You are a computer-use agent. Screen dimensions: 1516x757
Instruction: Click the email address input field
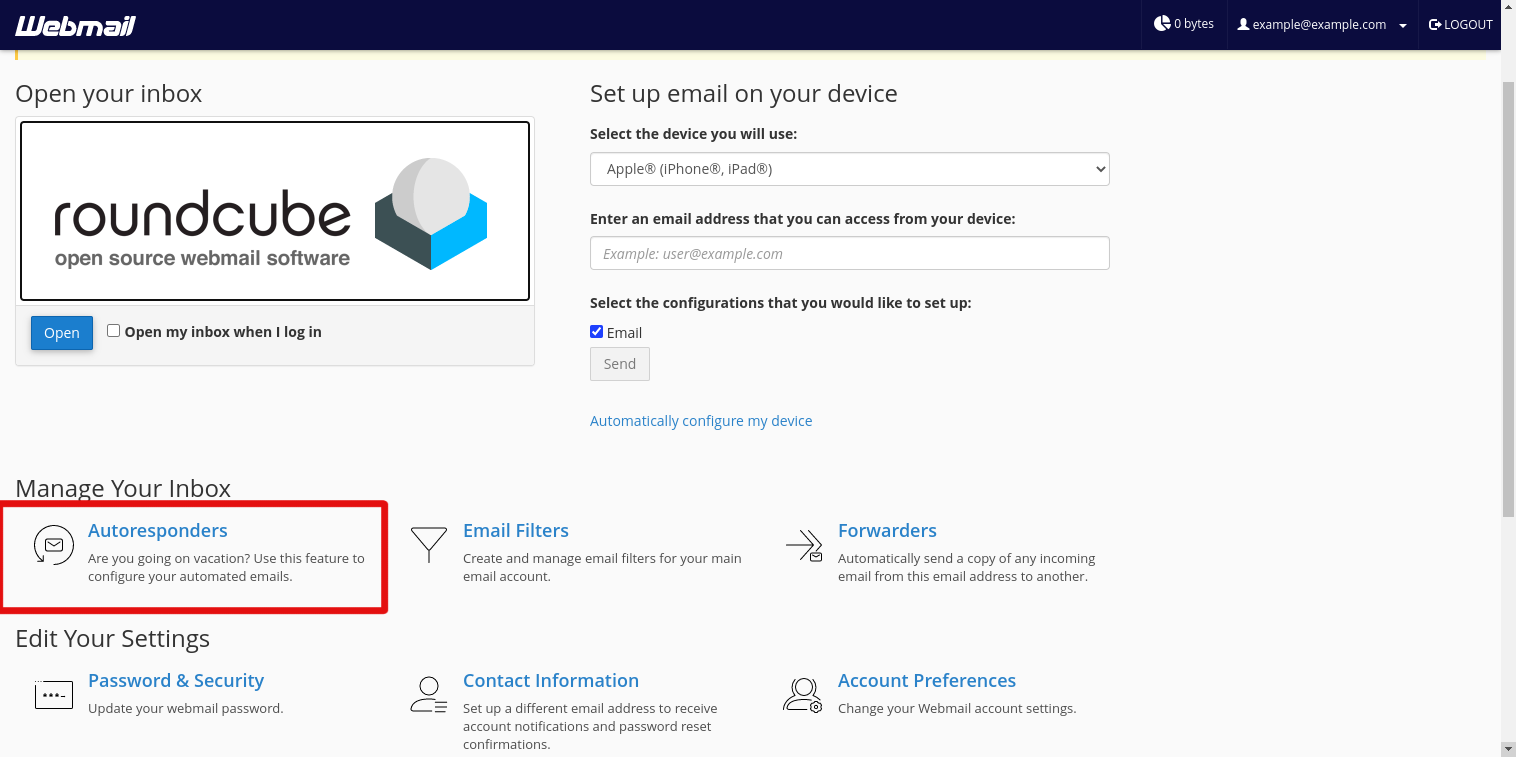(x=849, y=253)
